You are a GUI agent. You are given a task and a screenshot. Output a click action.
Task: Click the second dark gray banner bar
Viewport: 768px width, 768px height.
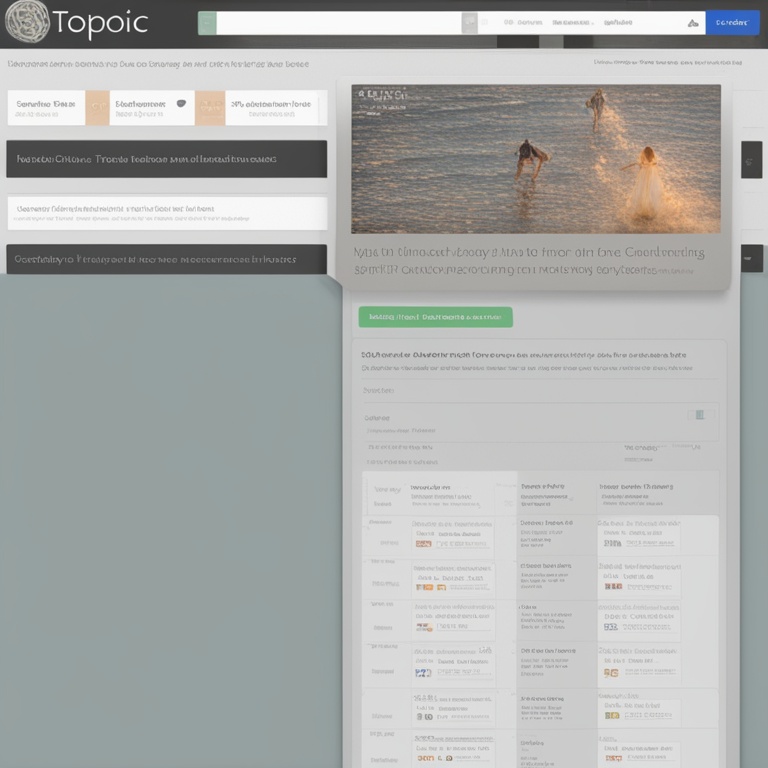click(x=166, y=259)
